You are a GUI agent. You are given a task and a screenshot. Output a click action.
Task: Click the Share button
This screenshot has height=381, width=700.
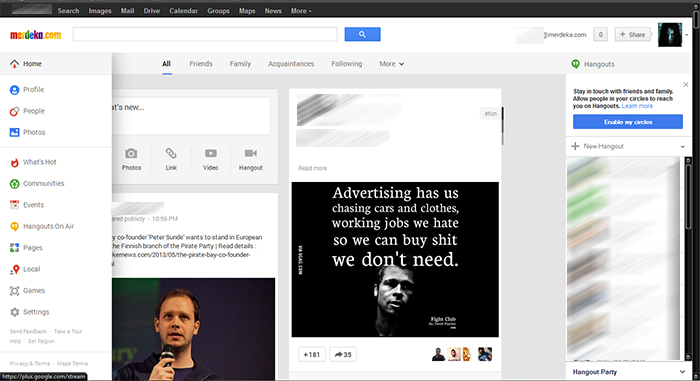[633, 34]
